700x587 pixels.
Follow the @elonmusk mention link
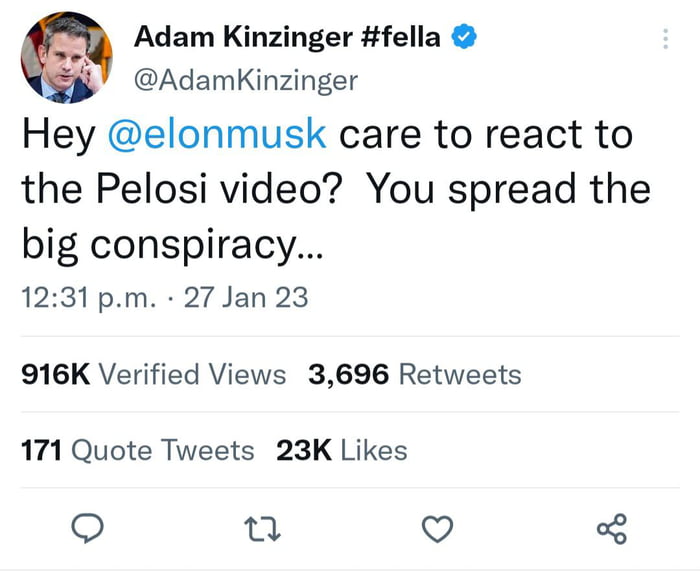216,135
